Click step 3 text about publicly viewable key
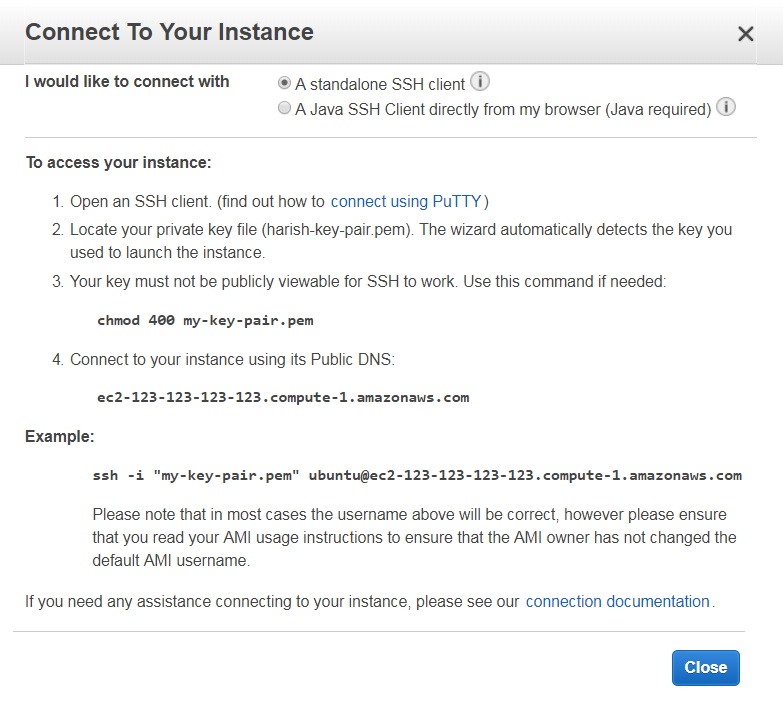 [x=368, y=282]
